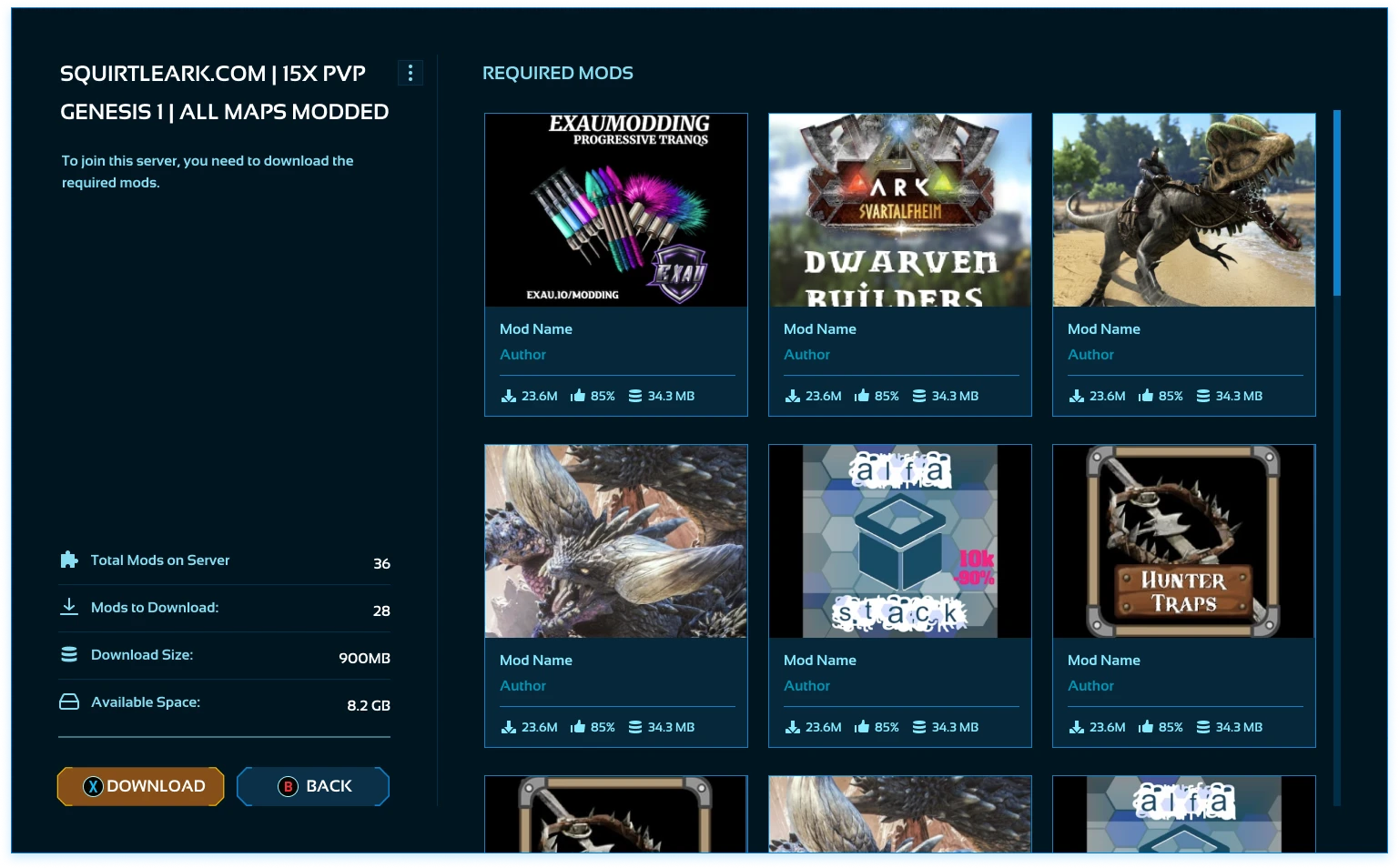Click the B controller icon on Back
Image resolution: width=1399 pixels, height=868 pixels.
[288, 787]
